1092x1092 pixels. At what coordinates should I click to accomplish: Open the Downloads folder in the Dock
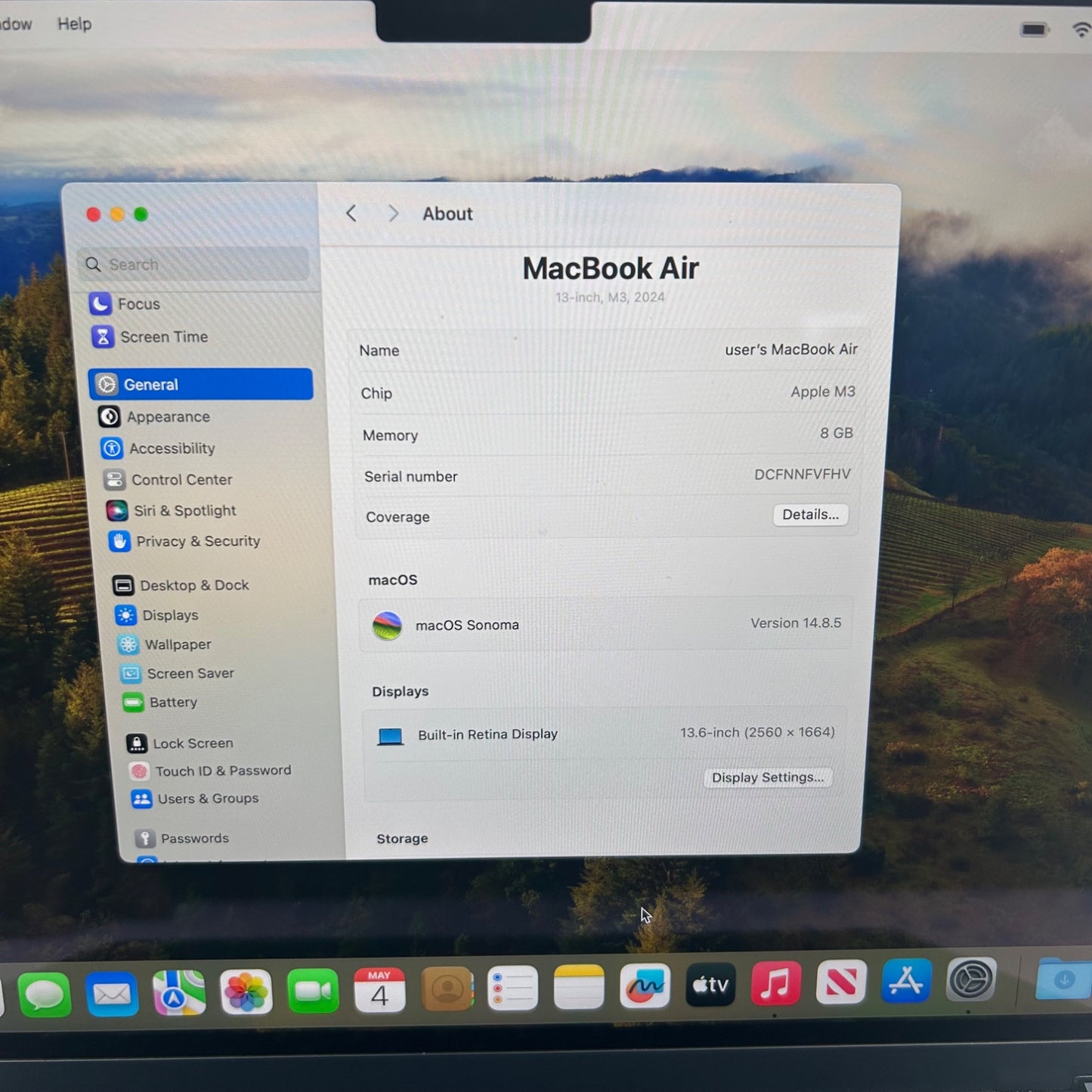[x=1064, y=979]
